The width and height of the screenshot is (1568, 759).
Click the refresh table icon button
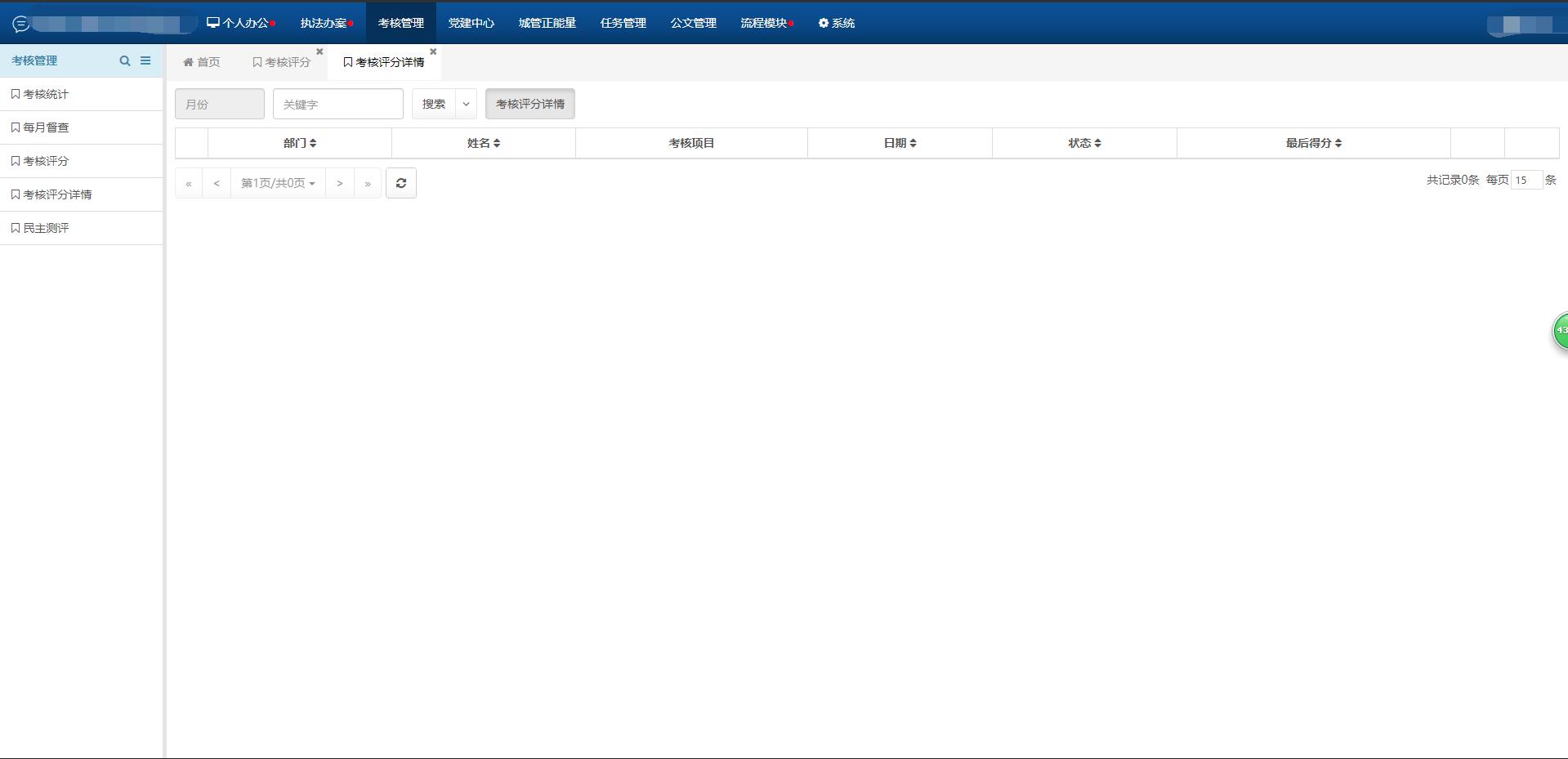click(400, 183)
